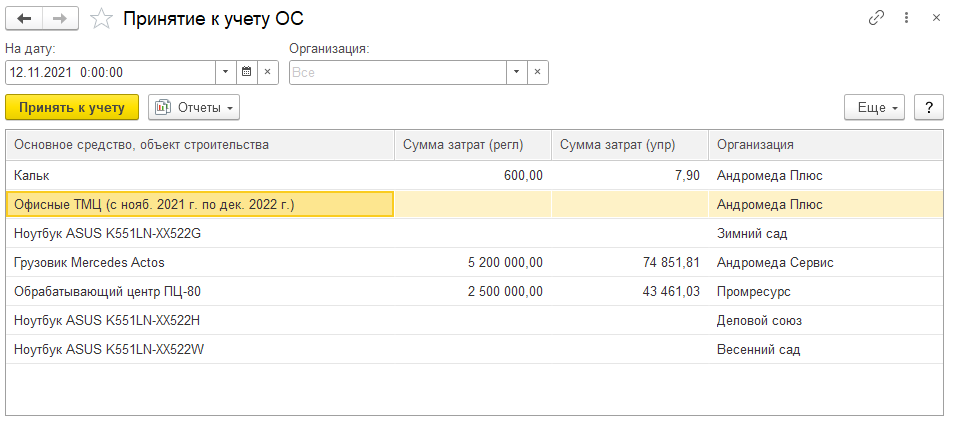This screenshot has width=953, height=421.
Task: Expand the Организация dropdown list
Action: point(516,72)
